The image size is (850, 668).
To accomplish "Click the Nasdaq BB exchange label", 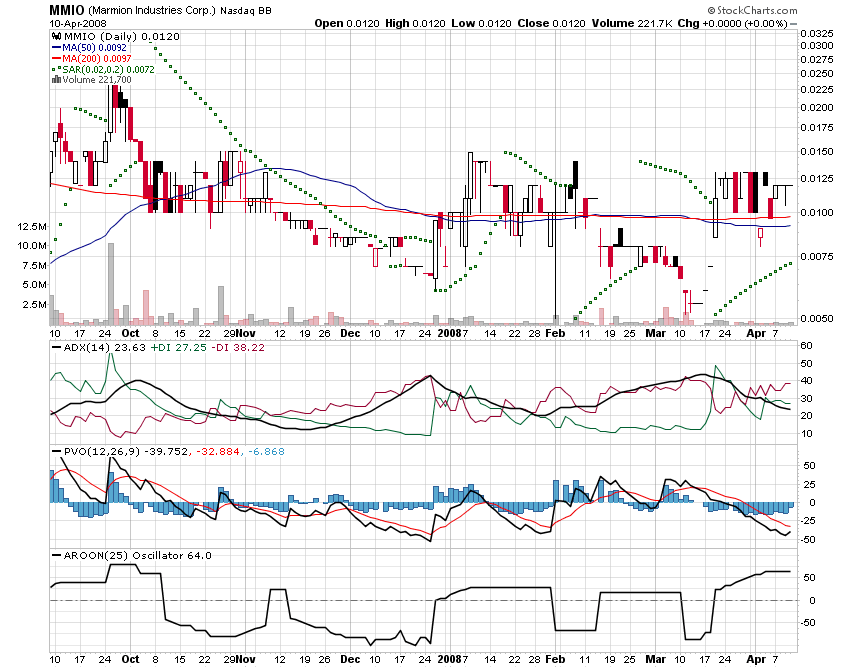I will (x=246, y=11).
